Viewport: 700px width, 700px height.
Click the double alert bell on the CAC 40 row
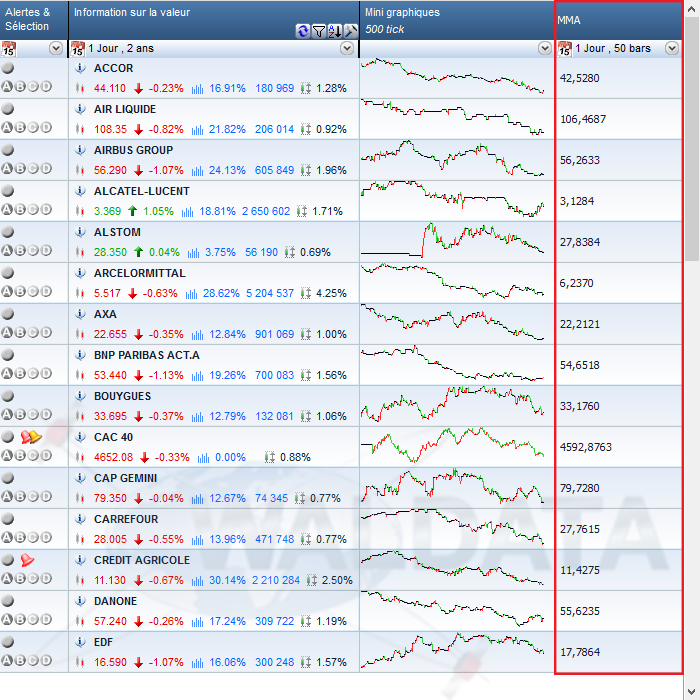tap(31, 437)
